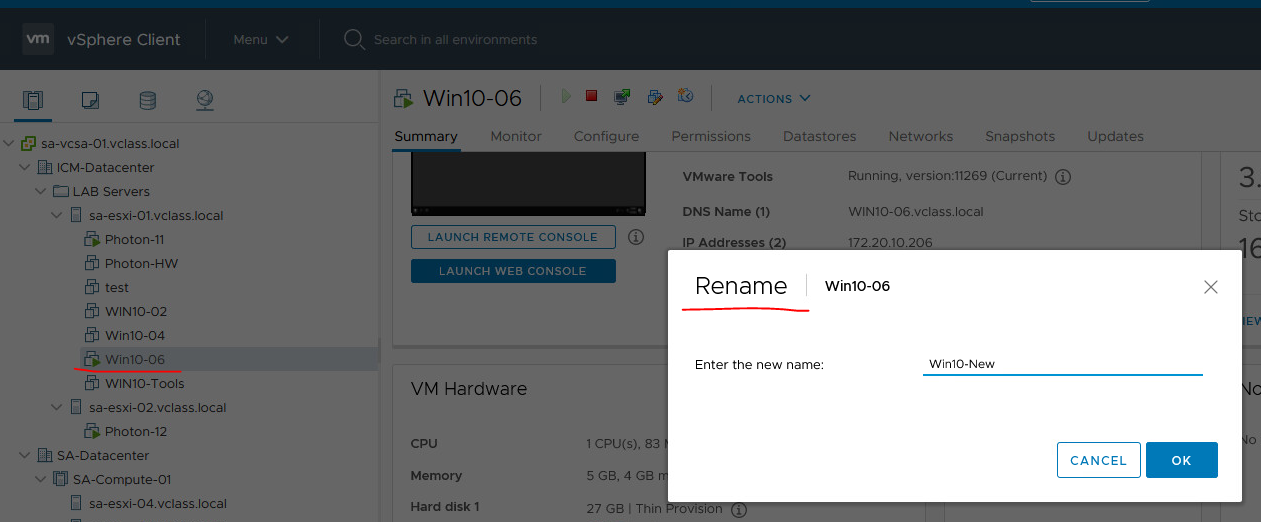
Task: Click the WIN10-Tools VM icon
Action: tap(93, 383)
